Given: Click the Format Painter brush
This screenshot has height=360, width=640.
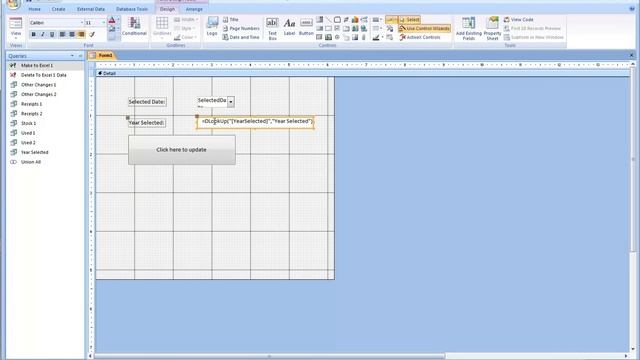Looking at the screenshot, I should coord(92,34).
